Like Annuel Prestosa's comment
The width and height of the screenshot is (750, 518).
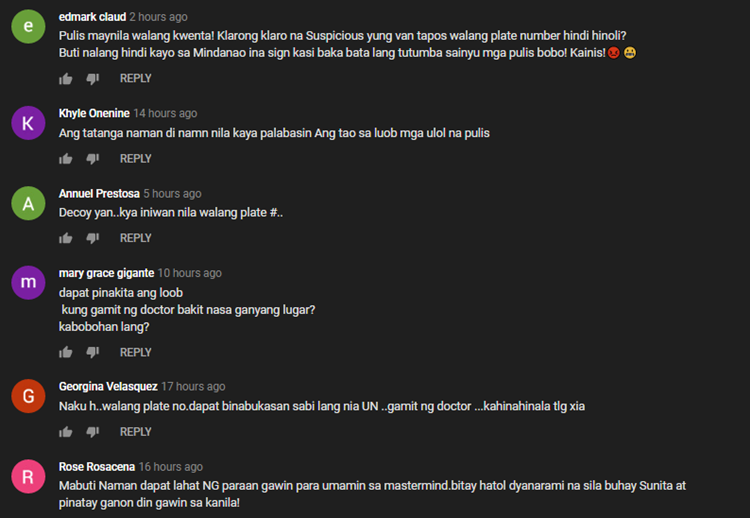click(x=66, y=238)
